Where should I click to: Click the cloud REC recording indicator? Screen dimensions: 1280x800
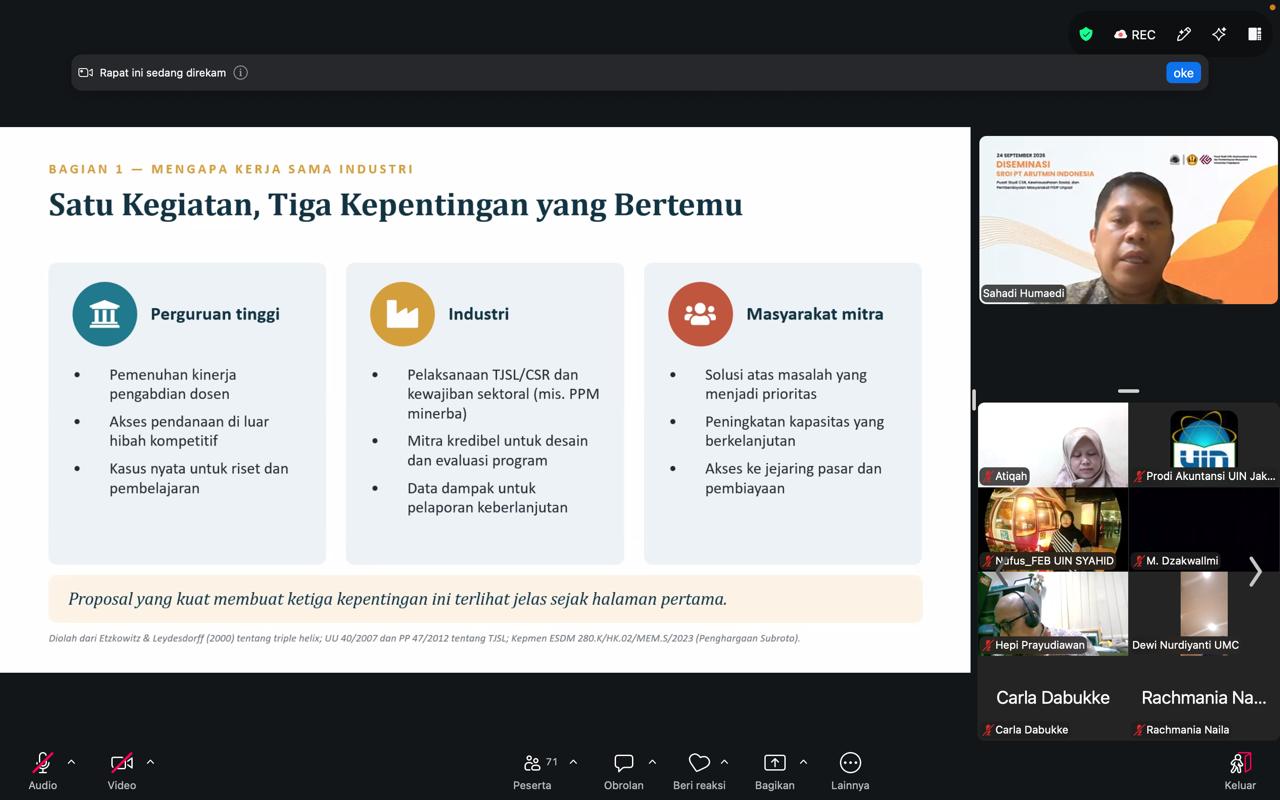(x=1135, y=34)
